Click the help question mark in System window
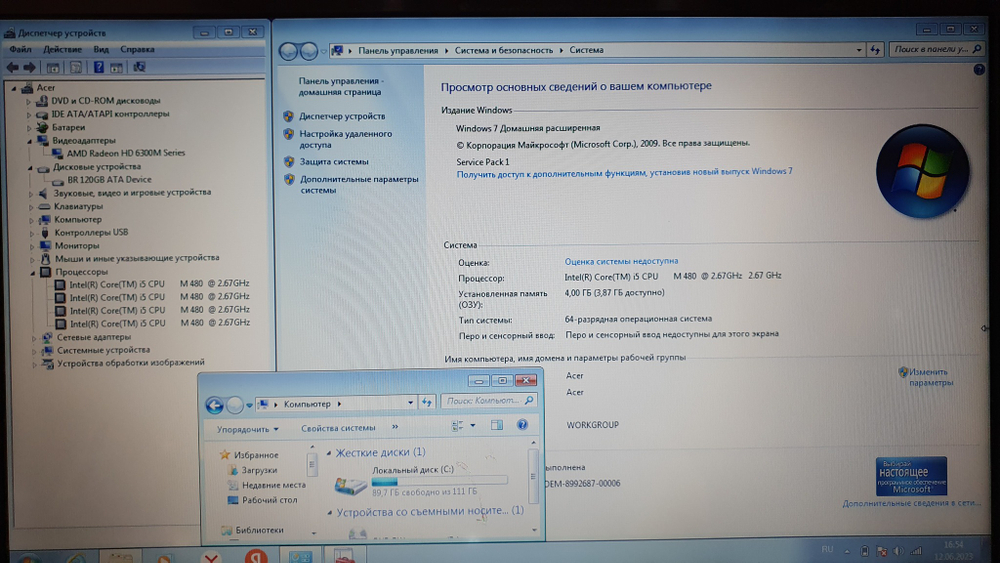Screen dimensions: 1000x563 coord(979,70)
